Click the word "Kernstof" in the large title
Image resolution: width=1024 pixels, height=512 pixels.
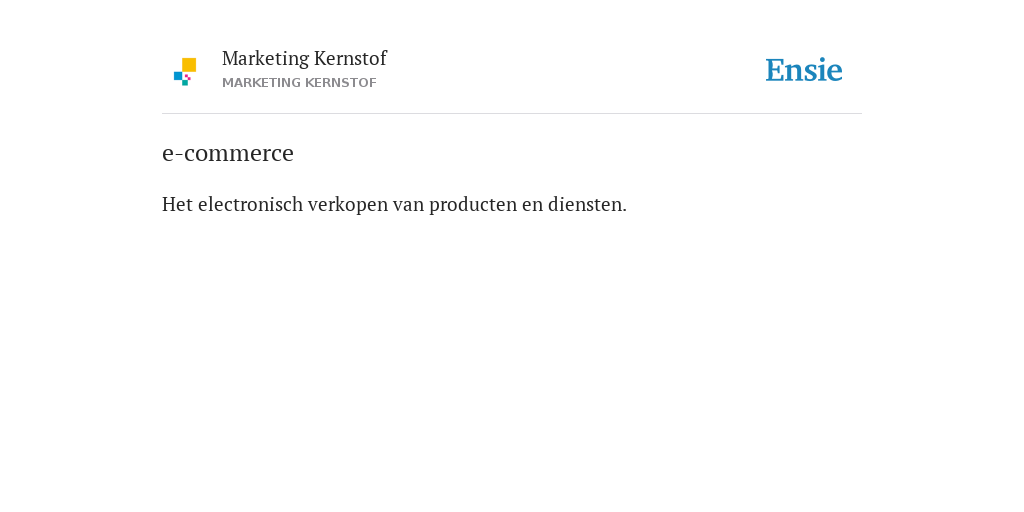350,58
